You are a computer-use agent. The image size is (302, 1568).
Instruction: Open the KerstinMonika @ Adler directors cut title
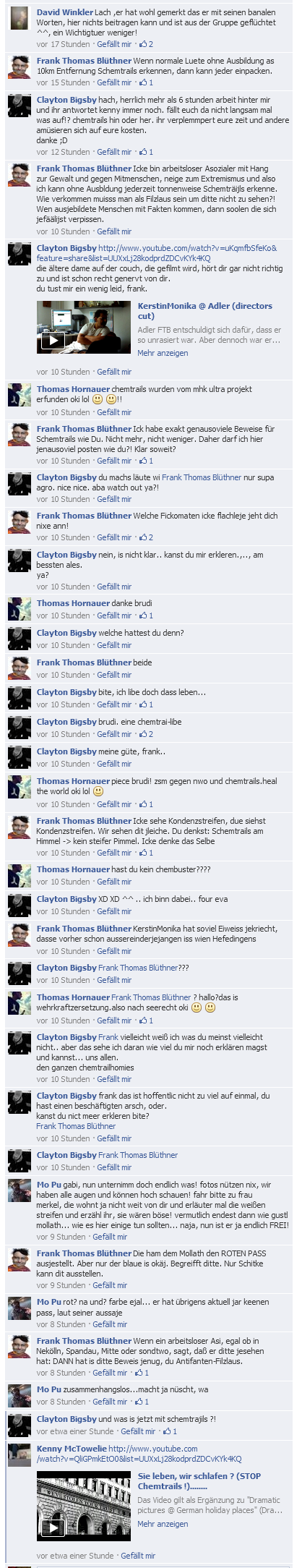(205, 311)
